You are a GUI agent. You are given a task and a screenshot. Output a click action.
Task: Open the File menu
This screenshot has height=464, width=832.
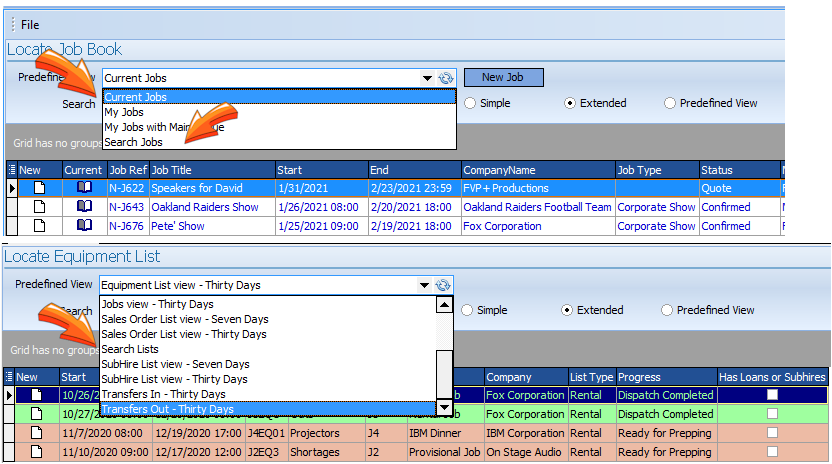(x=30, y=24)
